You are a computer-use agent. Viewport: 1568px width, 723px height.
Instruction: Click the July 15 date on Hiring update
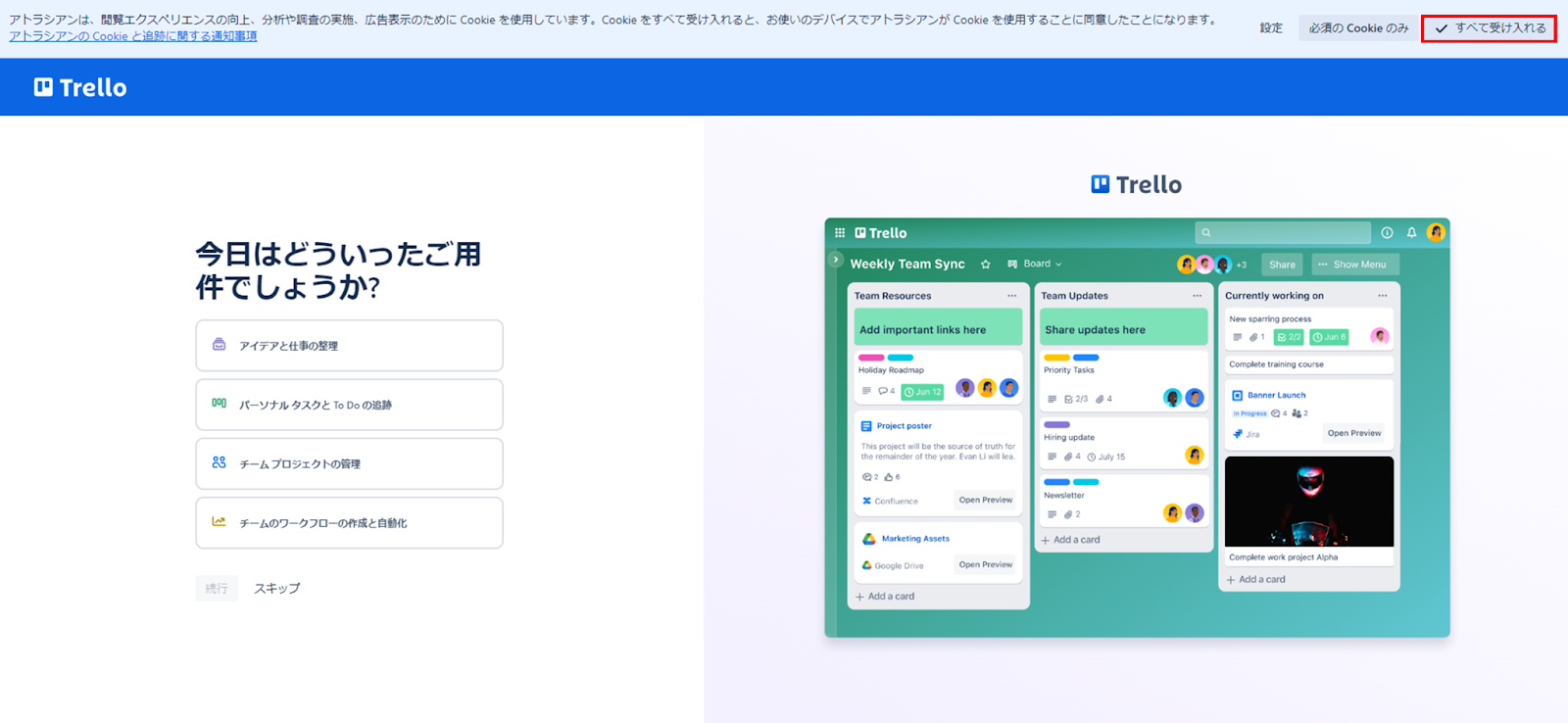tap(1106, 457)
